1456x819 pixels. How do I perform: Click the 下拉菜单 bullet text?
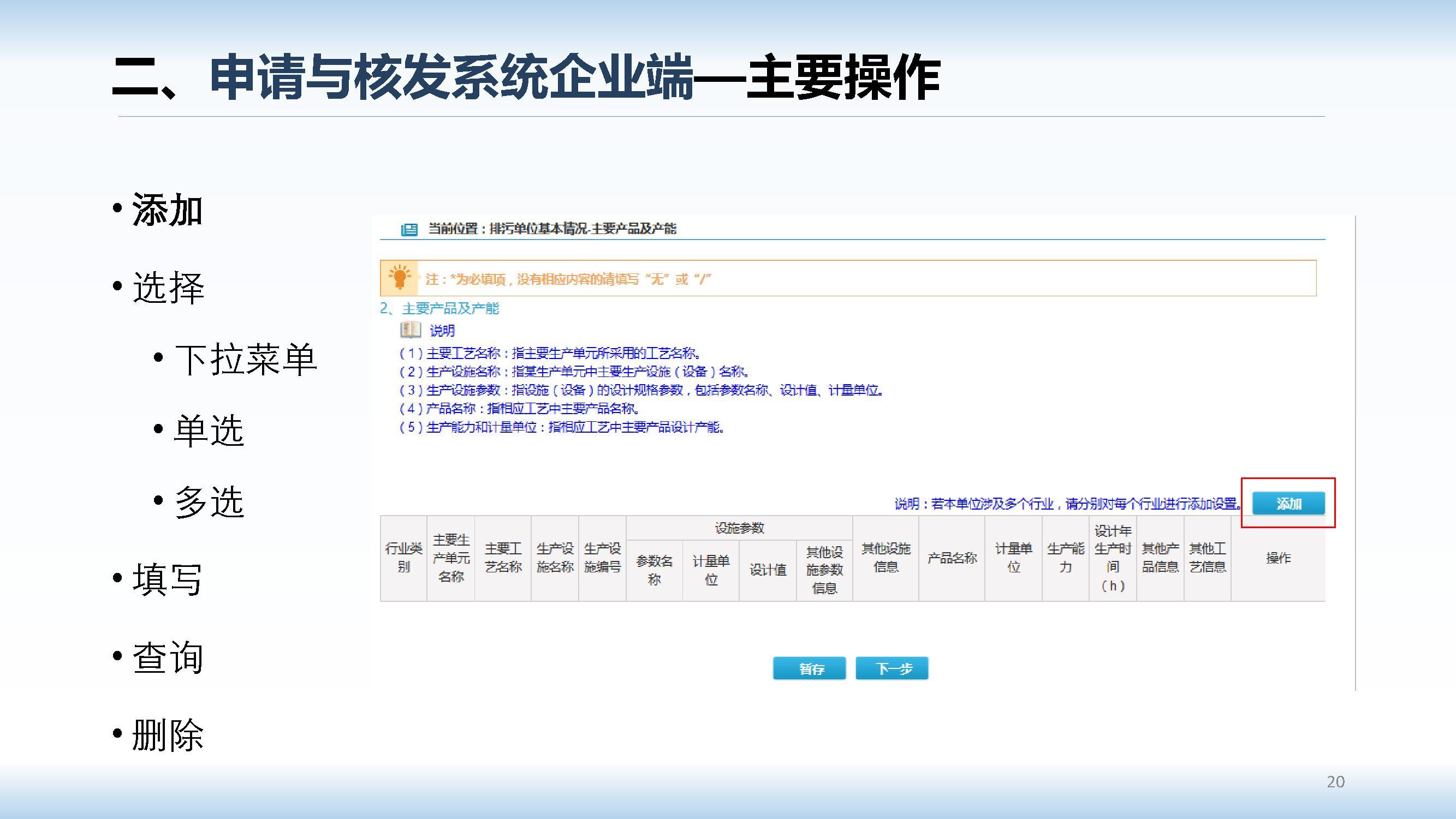[245, 359]
